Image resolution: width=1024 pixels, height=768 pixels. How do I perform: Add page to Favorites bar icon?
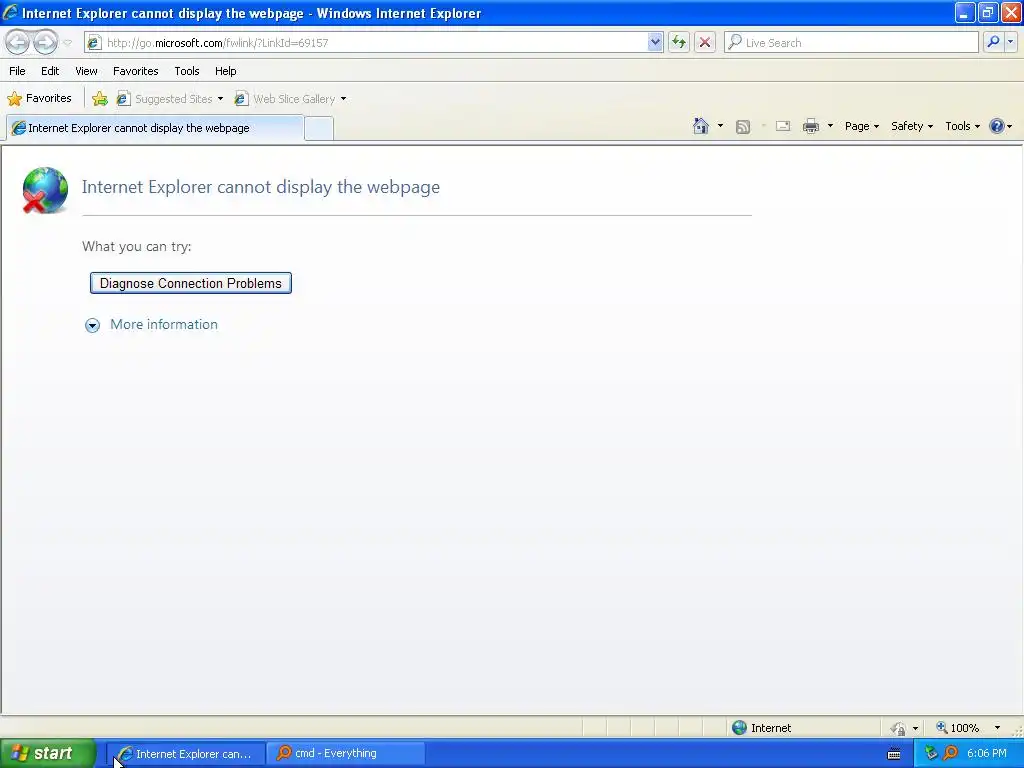pyautogui.click(x=100, y=99)
